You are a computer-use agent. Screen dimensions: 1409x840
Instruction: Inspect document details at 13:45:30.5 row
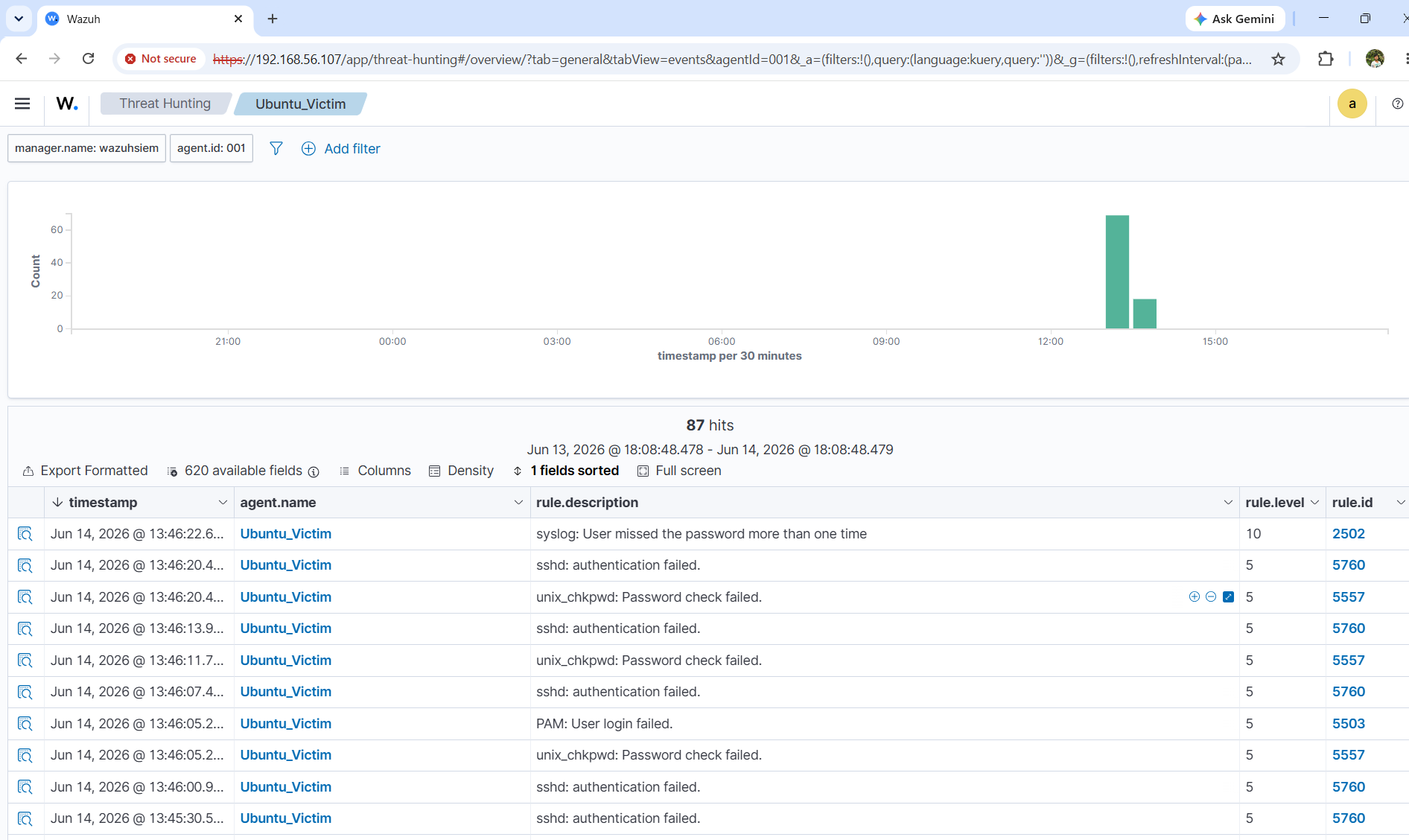pos(25,818)
